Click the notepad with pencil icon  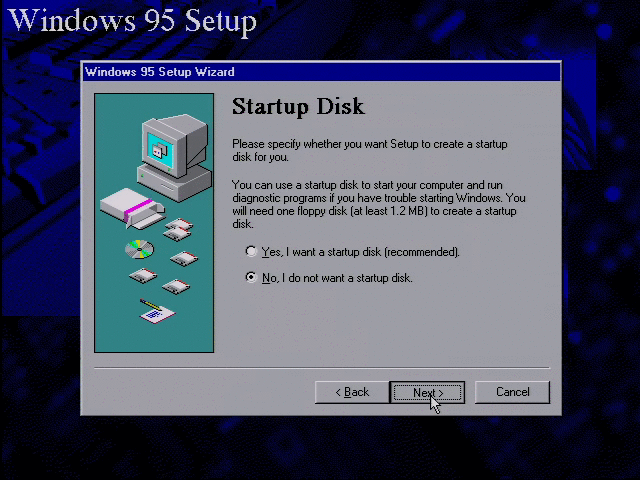[x=157, y=311]
